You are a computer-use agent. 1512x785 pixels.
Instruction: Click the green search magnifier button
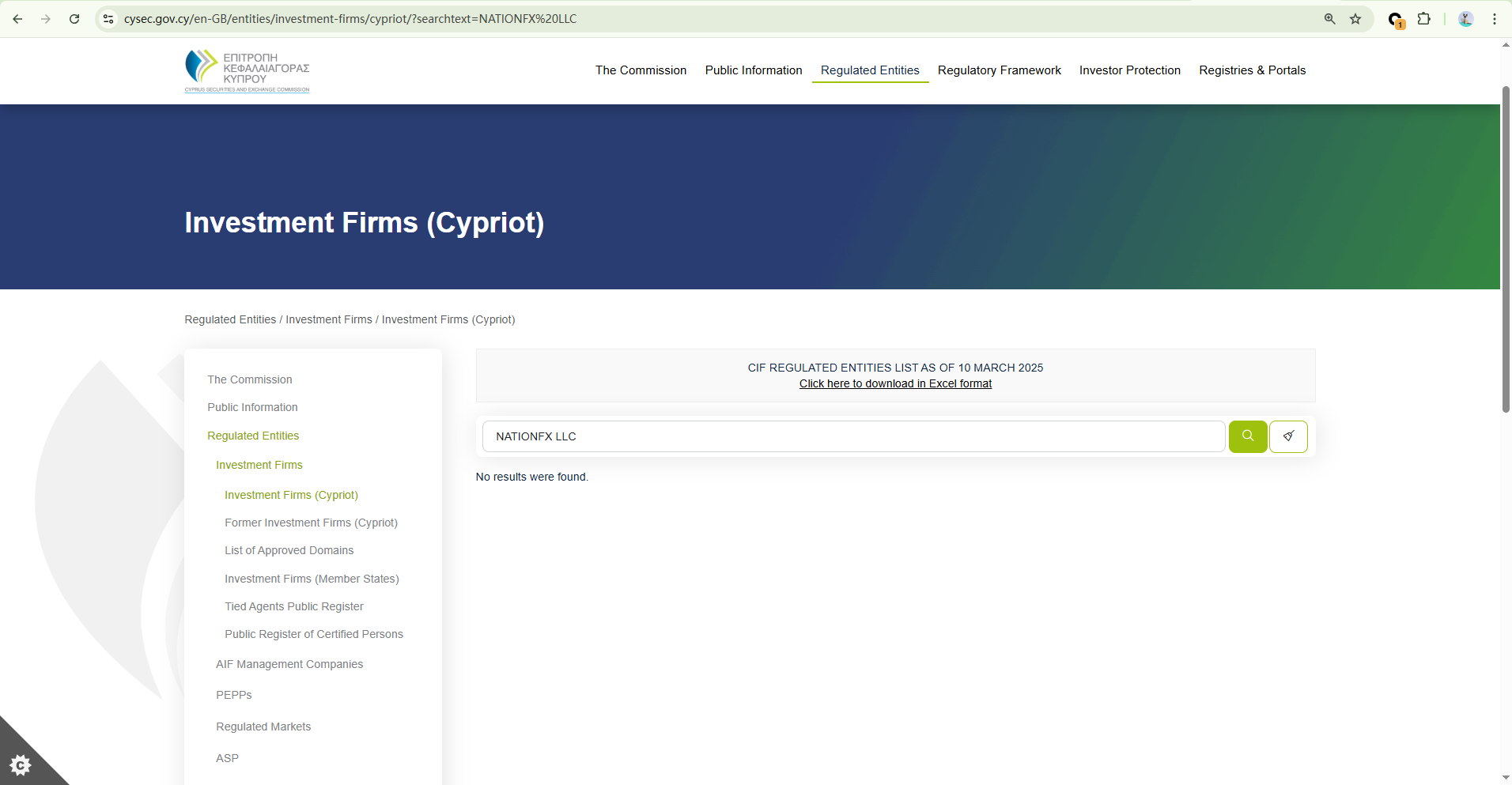click(1247, 436)
